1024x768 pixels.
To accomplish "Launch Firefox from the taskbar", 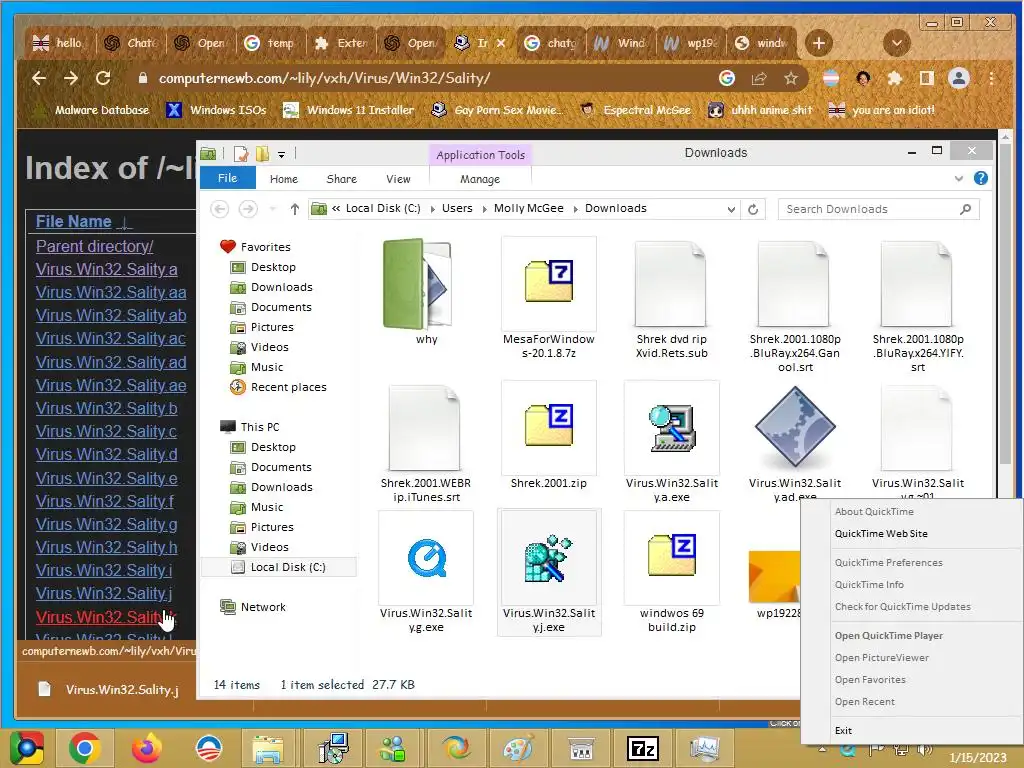I will pyautogui.click(x=146, y=748).
